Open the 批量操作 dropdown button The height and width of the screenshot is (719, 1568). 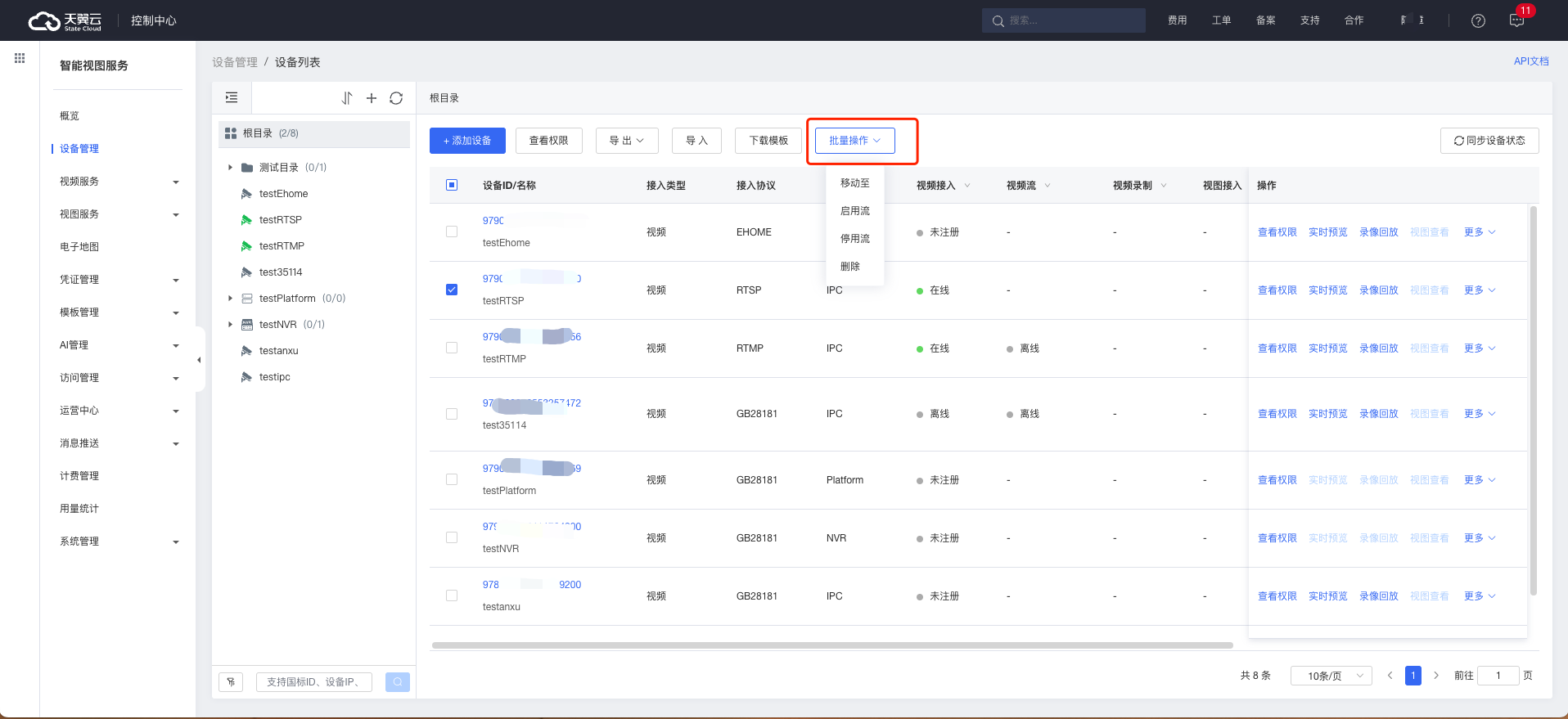[854, 141]
